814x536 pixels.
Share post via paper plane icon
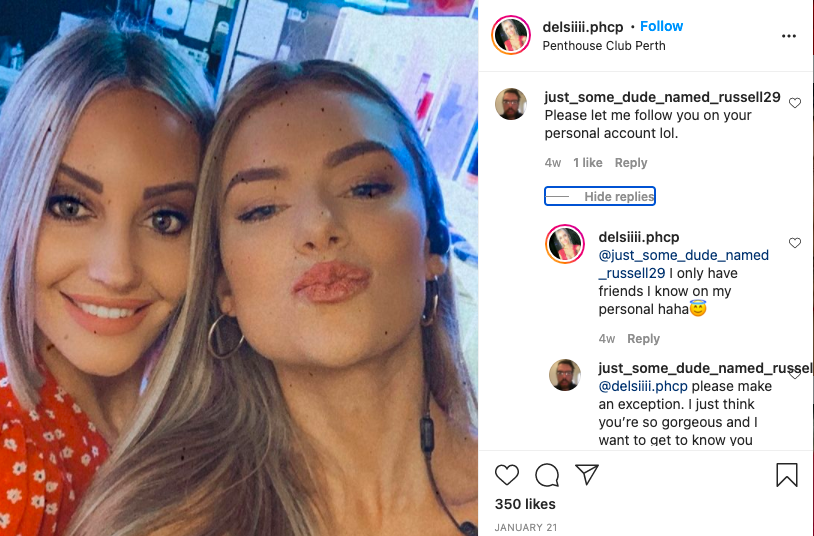(x=587, y=474)
